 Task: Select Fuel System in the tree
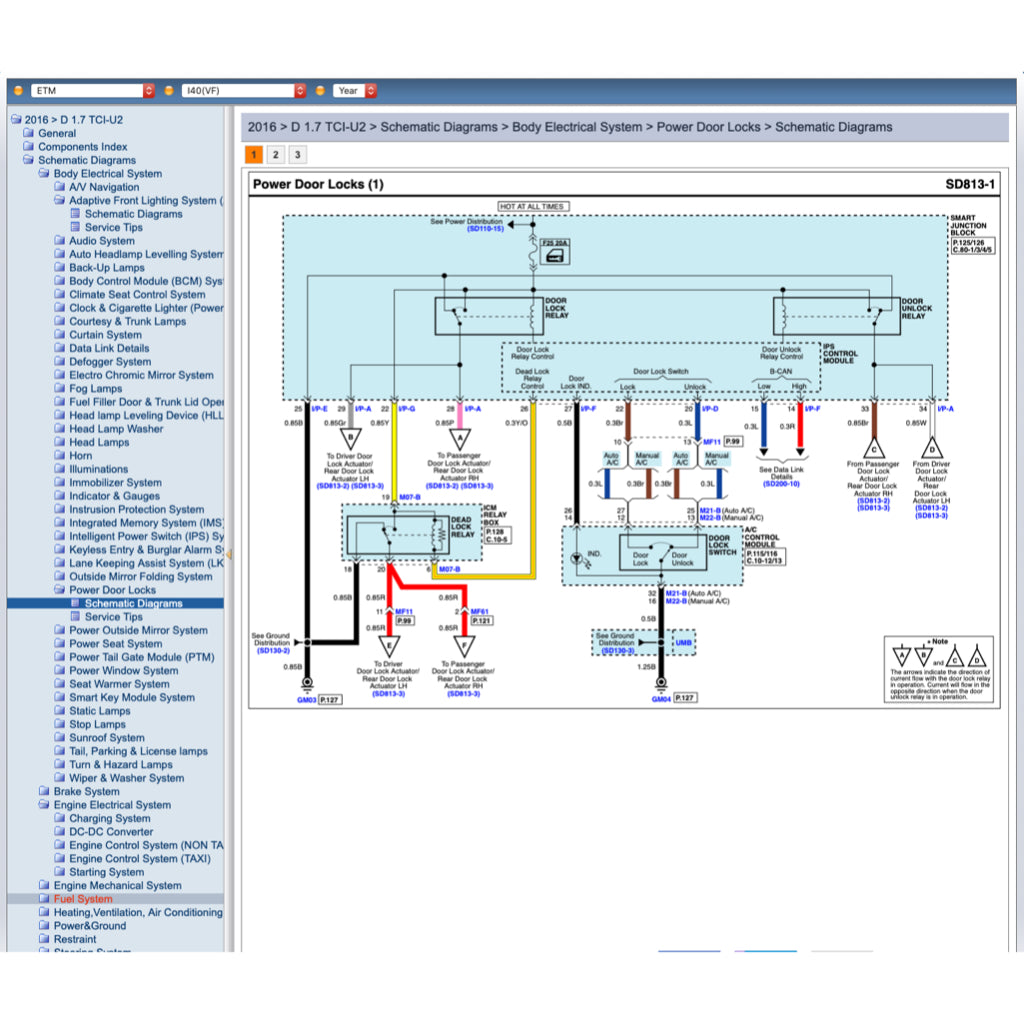pyautogui.click(x=83, y=899)
